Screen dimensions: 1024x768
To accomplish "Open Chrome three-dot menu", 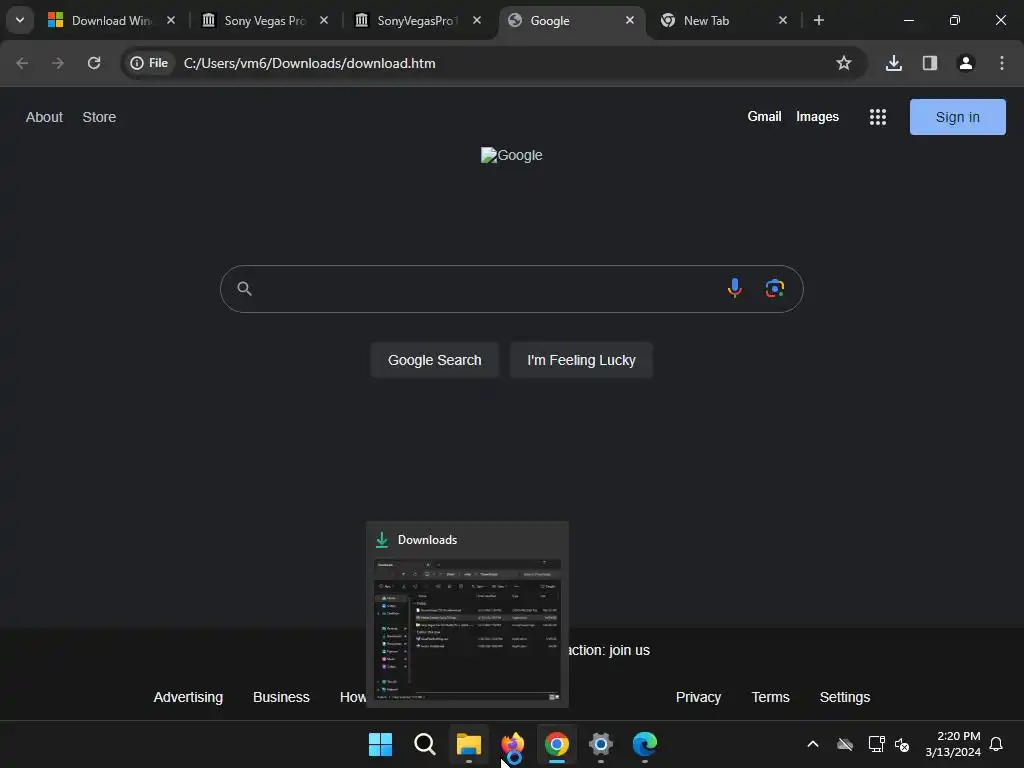I will pos(1002,63).
